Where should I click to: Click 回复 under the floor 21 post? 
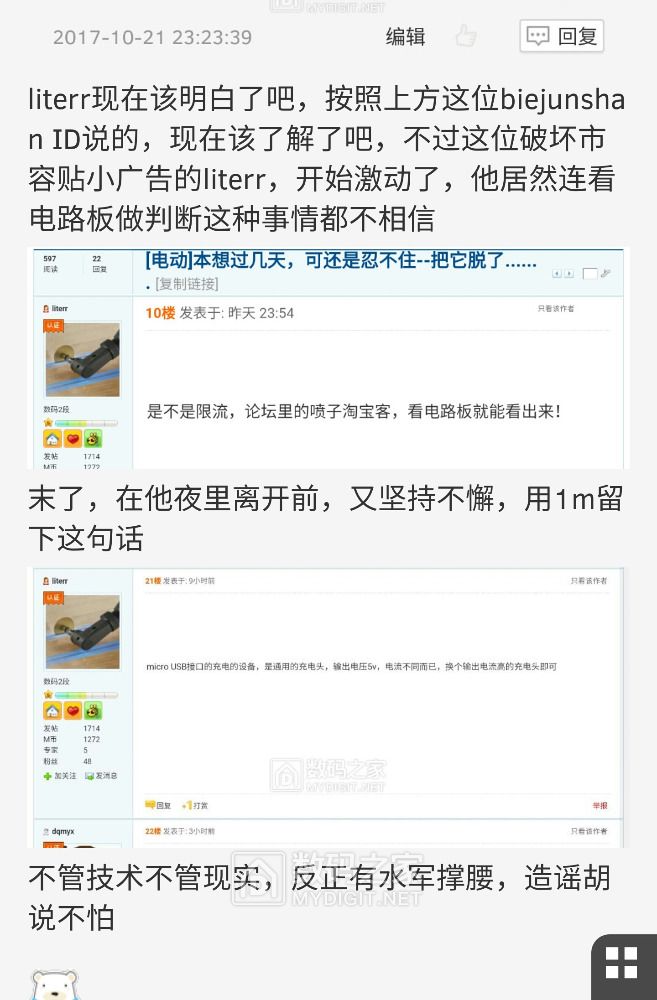[x=158, y=805]
